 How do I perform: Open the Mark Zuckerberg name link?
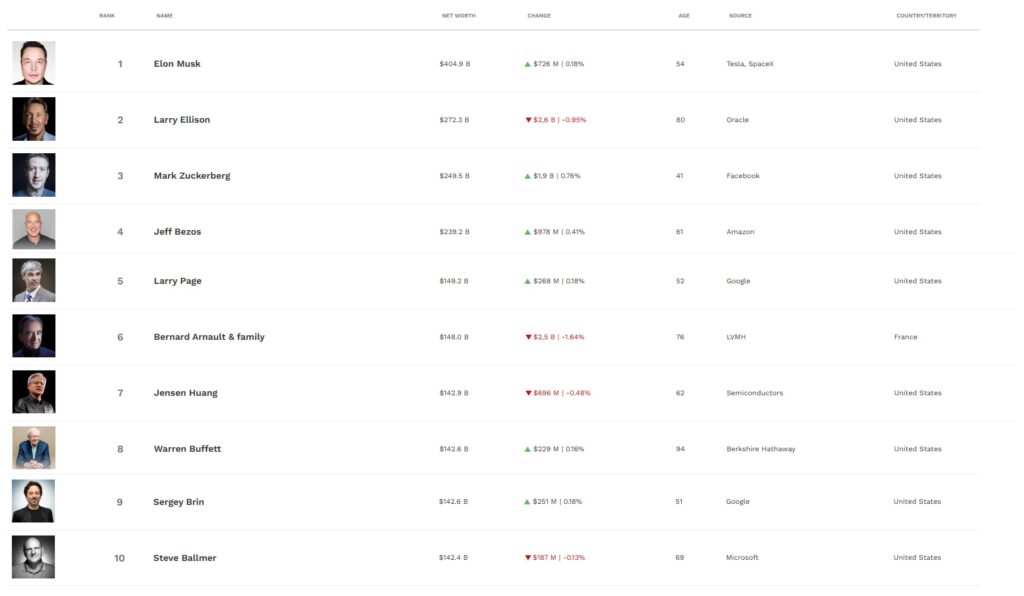(192, 176)
